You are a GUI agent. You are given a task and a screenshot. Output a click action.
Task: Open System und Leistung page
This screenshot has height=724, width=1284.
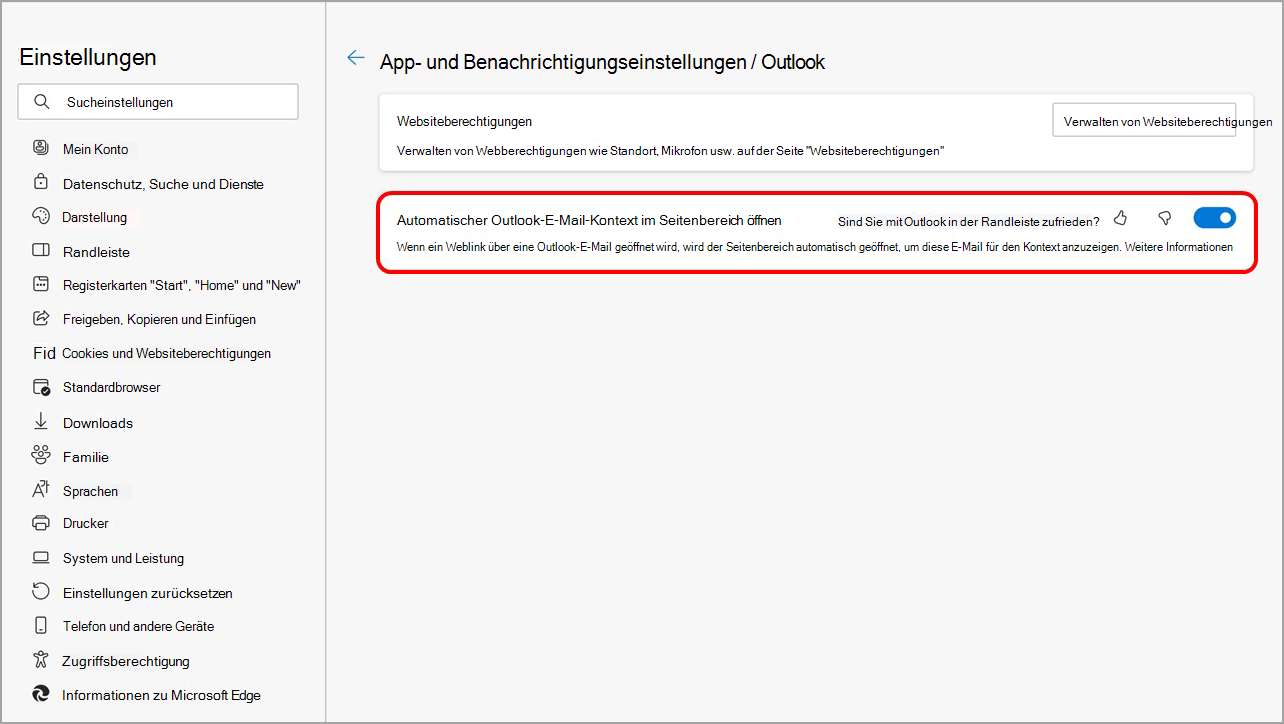123,558
